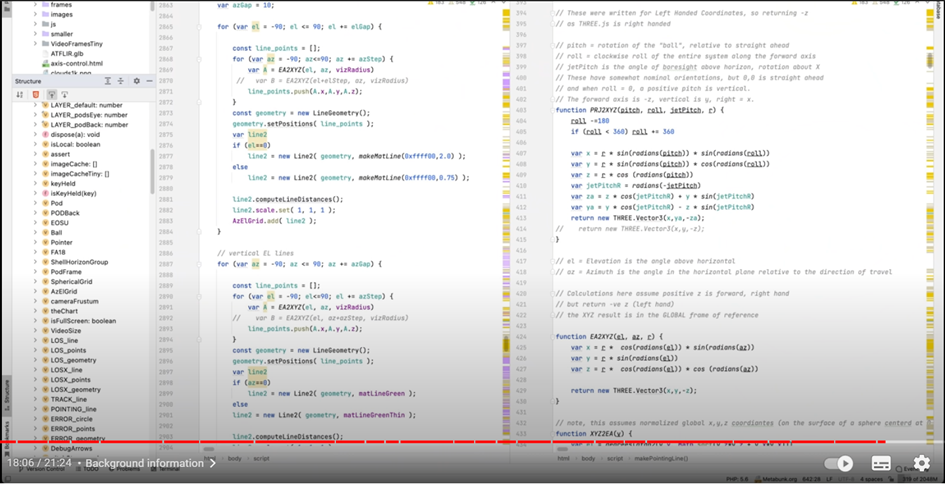This screenshot has width=945, height=484.
Task: Expand the EOSU node in Structure
Action: click(x=35, y=223)
